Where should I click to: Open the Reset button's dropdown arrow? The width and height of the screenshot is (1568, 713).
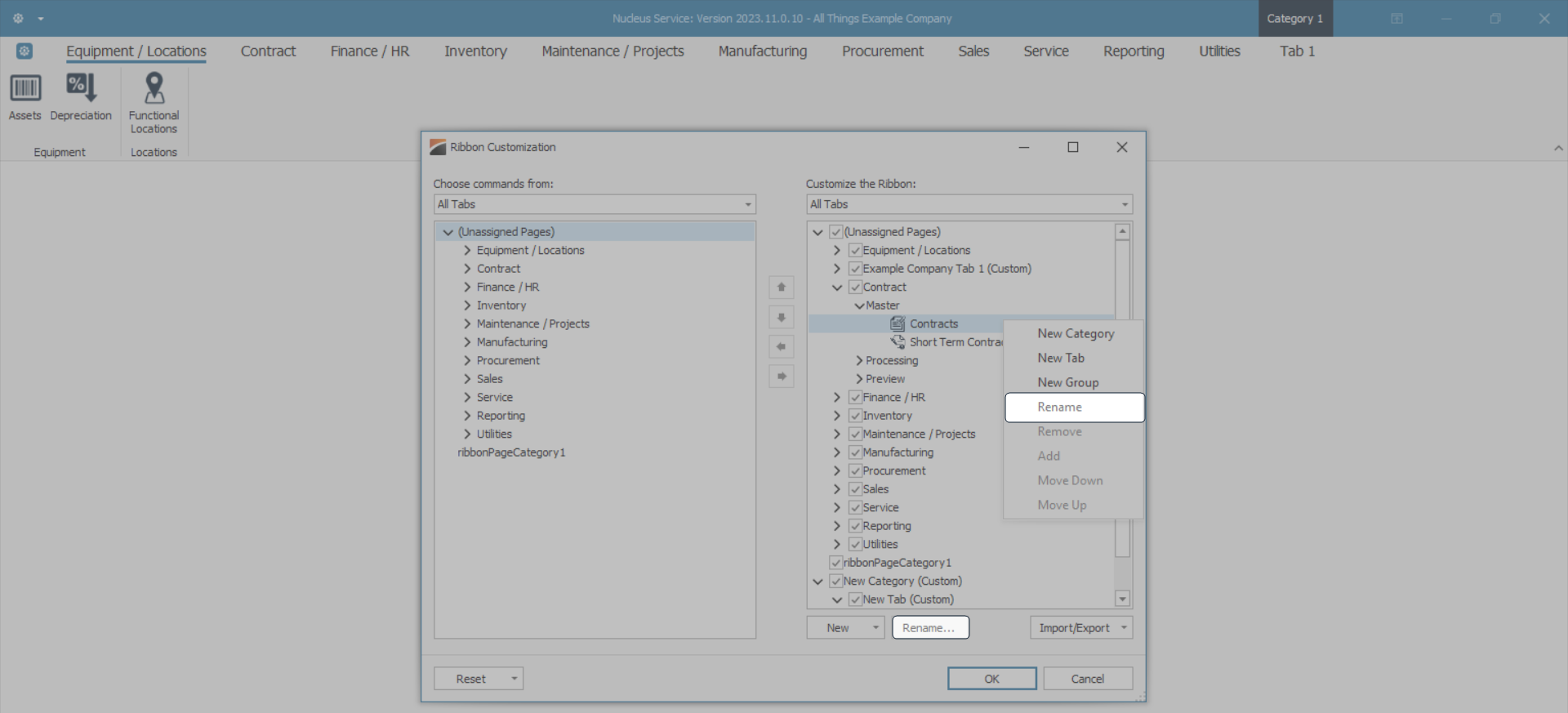coord(514,679)
